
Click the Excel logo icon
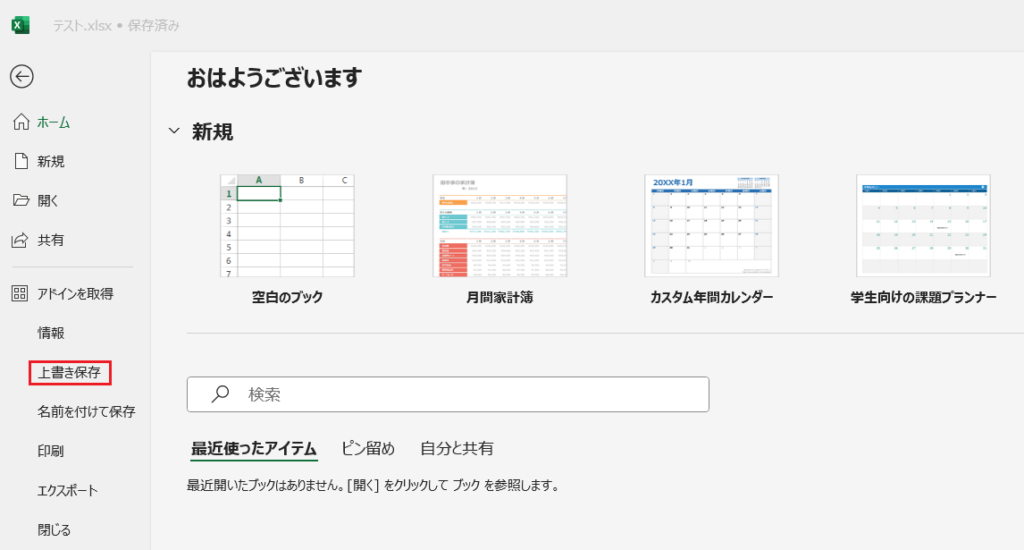coord(20,25)
